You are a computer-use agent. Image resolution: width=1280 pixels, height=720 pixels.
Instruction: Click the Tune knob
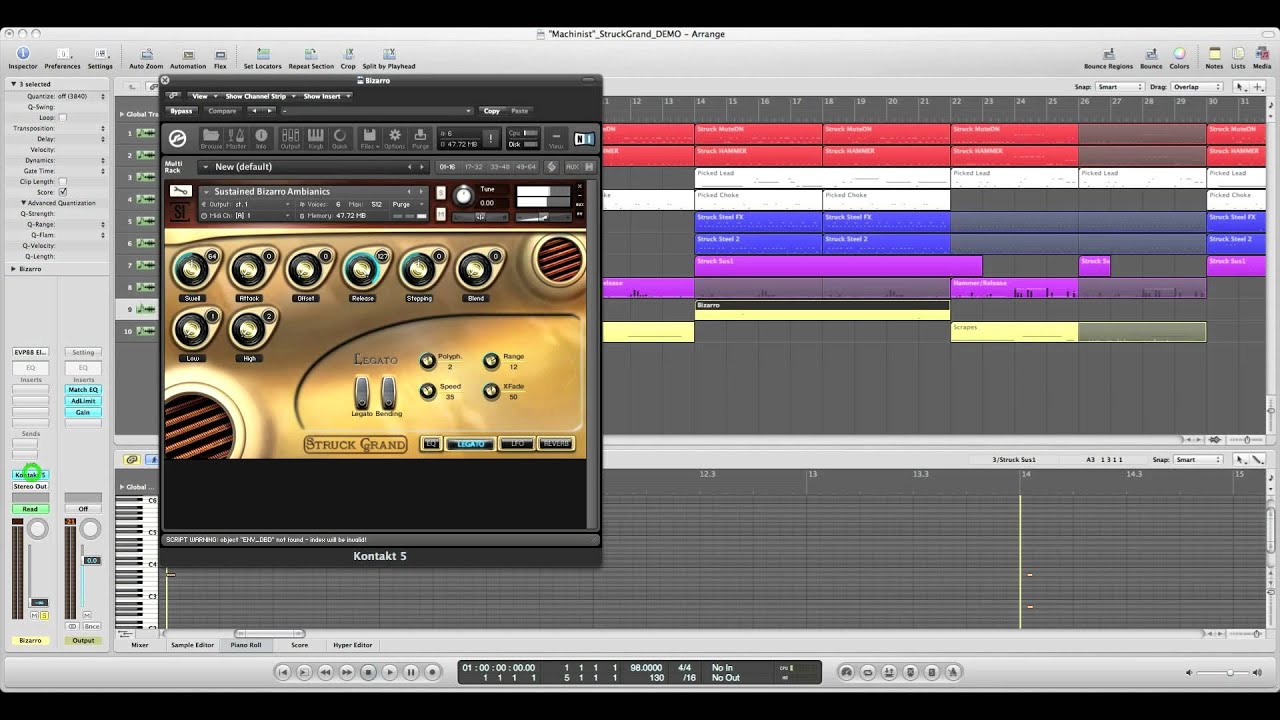(462, 196)
